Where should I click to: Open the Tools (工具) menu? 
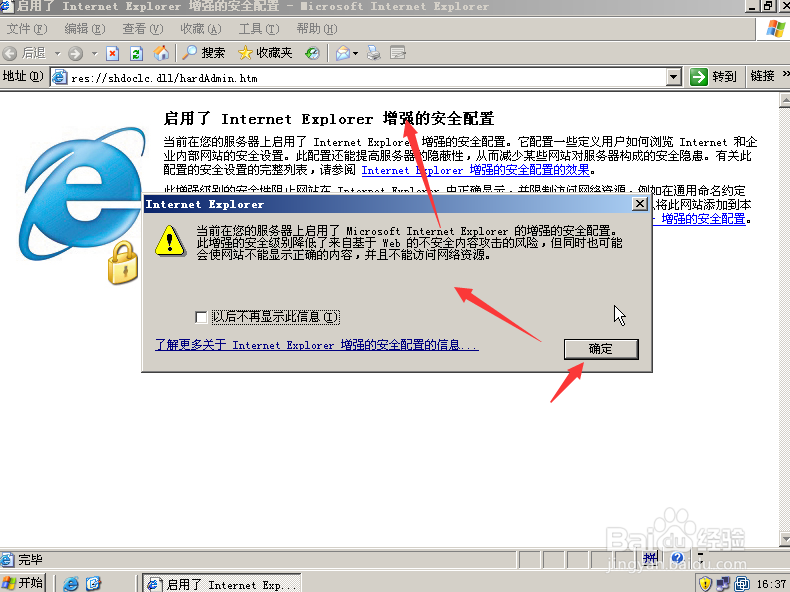[258, 29]
